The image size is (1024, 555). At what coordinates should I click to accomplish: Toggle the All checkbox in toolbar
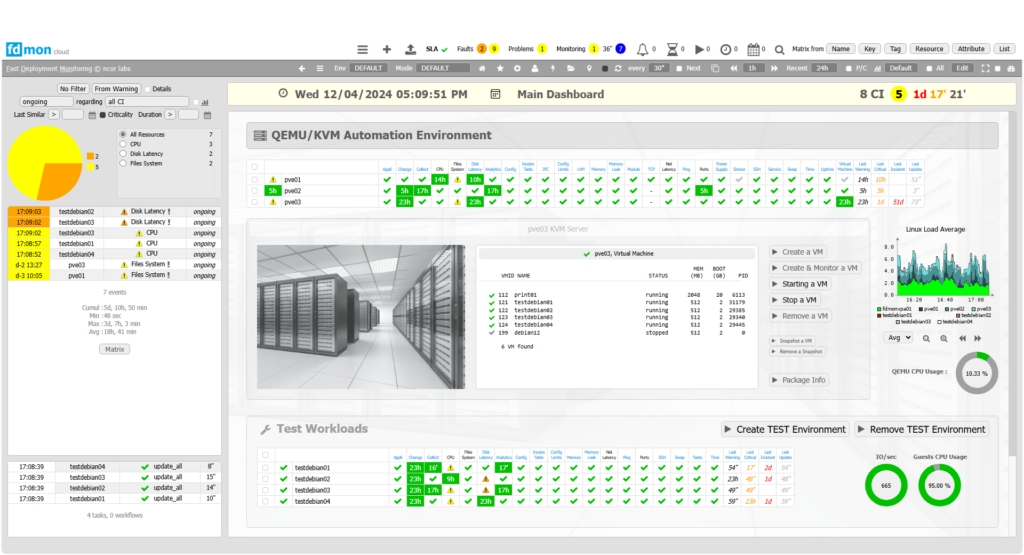[929, 68]
